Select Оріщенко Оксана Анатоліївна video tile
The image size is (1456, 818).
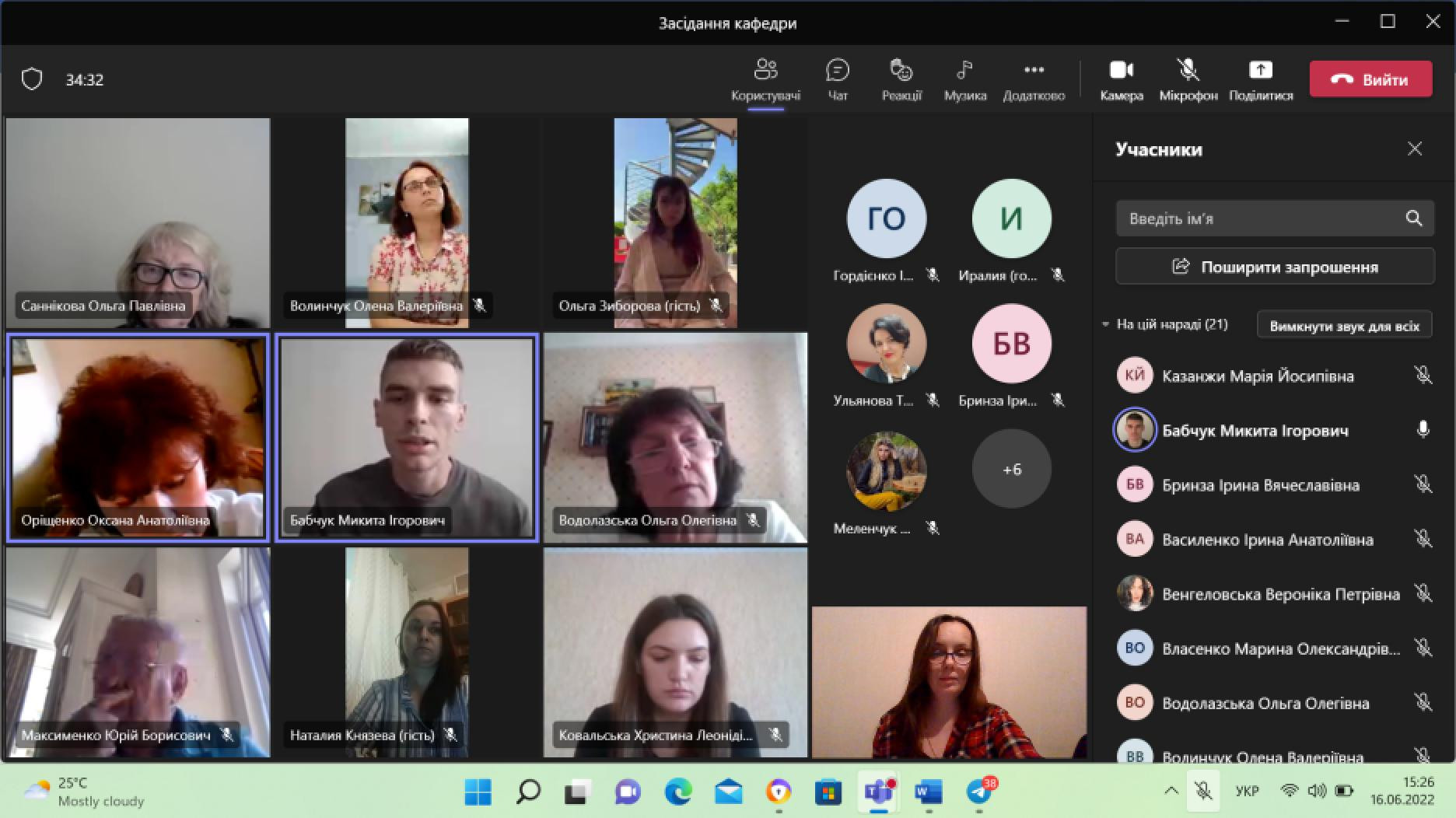(x=138, y=438)
